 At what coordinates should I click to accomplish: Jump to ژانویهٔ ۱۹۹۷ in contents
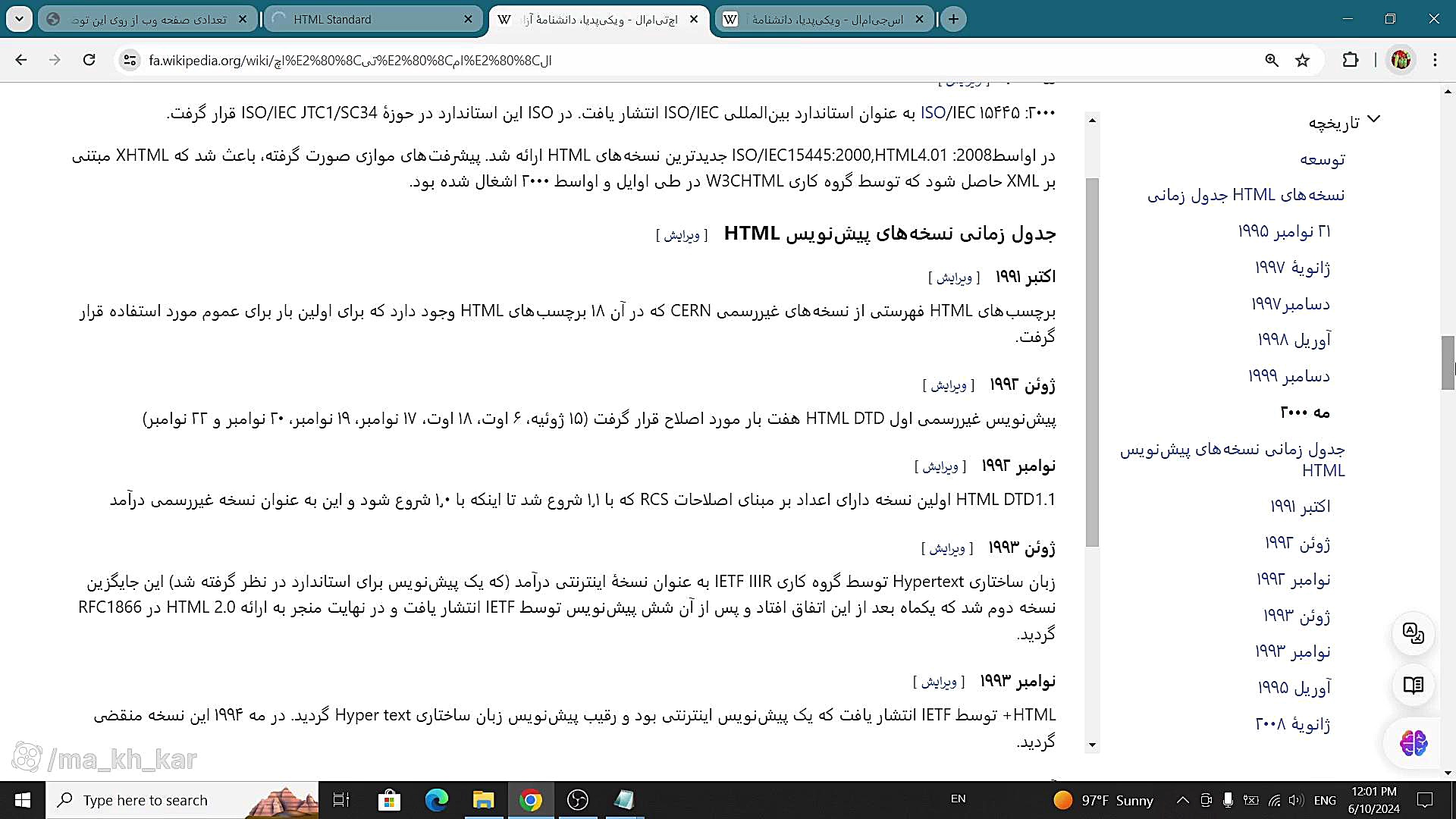pyautogui.click(x=1292, y=267)
